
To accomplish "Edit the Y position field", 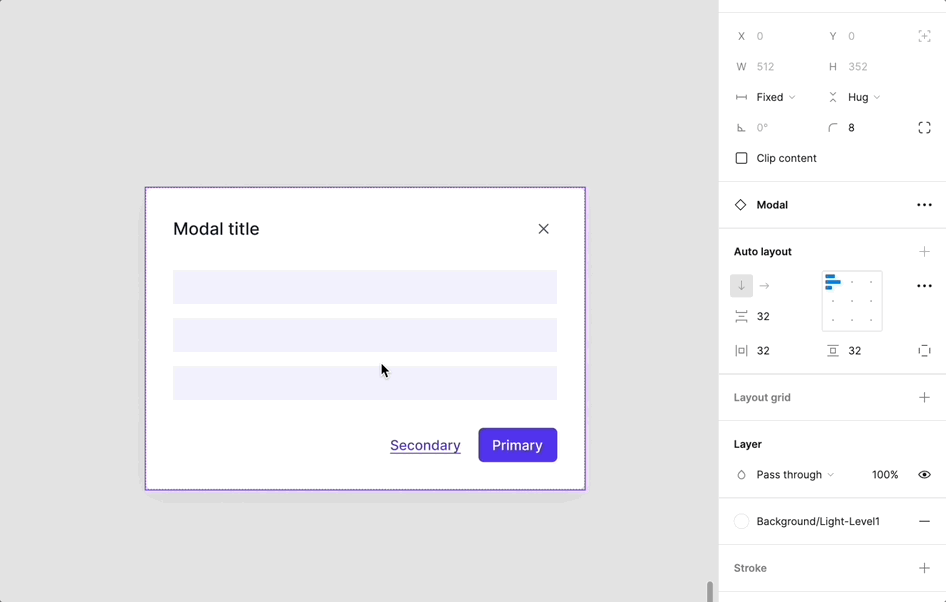I will point(851,36).
